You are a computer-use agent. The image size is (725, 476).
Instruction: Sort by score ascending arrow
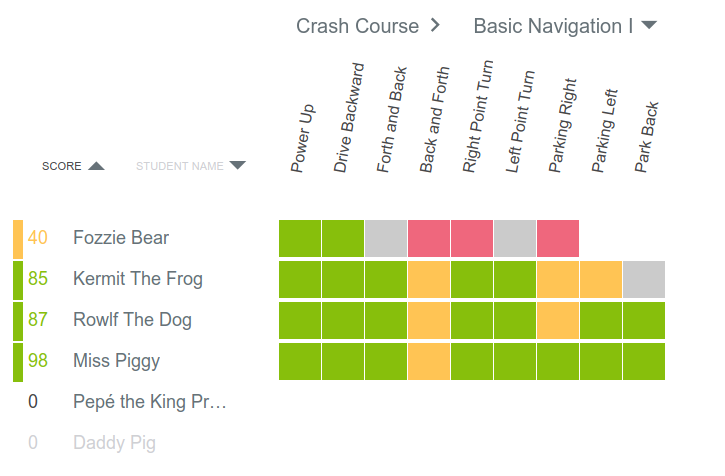click(x=96, y=166)
